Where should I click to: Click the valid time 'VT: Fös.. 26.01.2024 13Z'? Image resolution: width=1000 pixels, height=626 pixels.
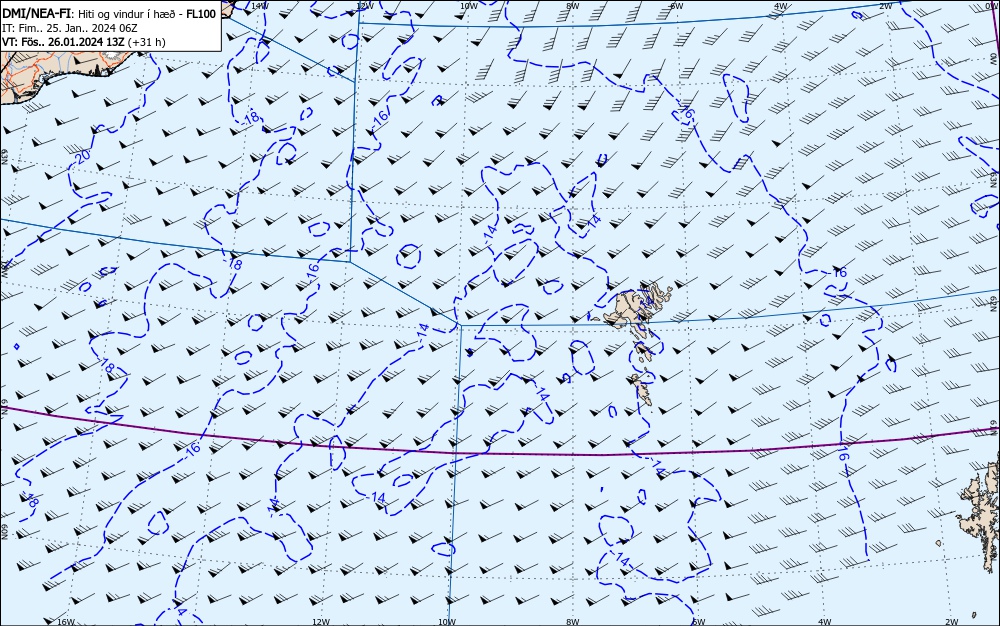coord(64,42)
